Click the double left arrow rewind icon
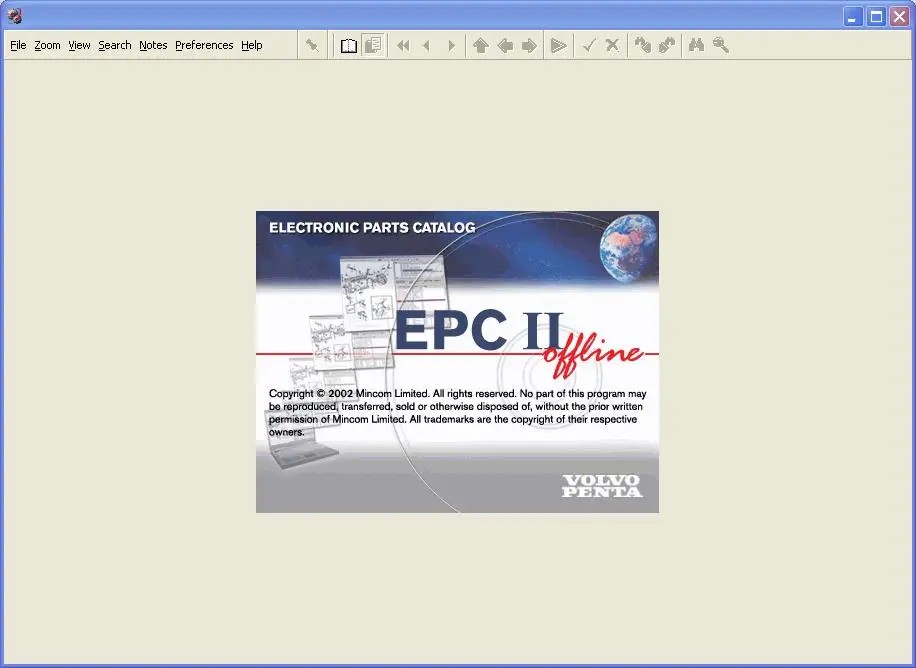This screenshot has width=916, height=668. pos(403,45)
